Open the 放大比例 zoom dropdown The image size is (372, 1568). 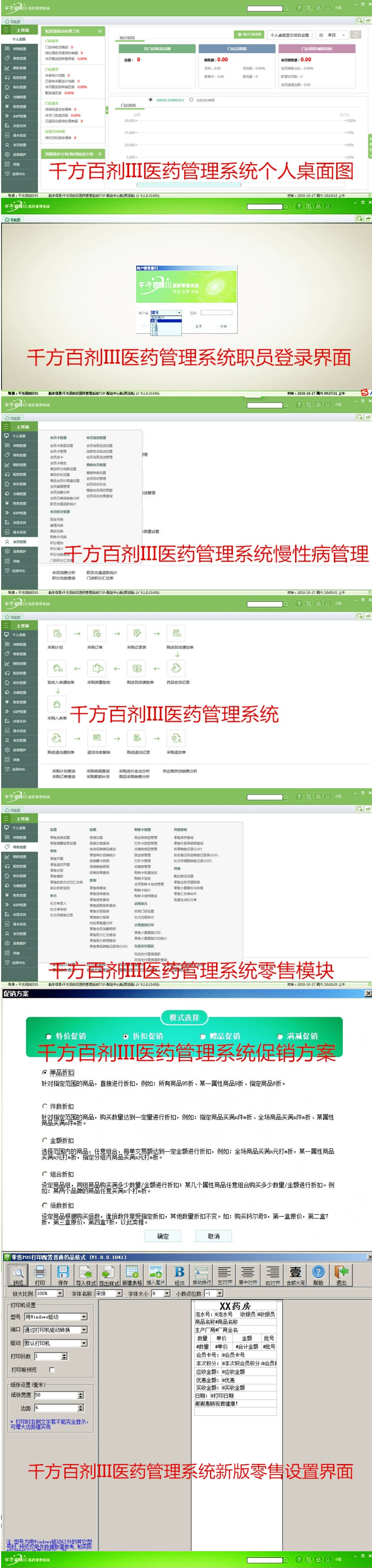[60, 1293]
